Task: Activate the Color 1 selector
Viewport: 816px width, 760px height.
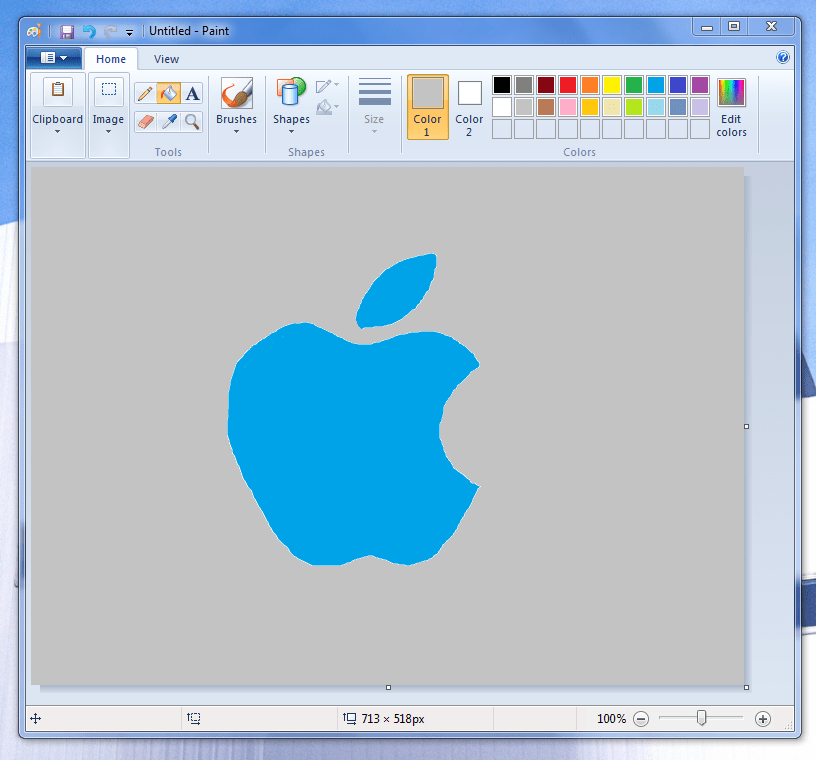Action: pos(428,107)
